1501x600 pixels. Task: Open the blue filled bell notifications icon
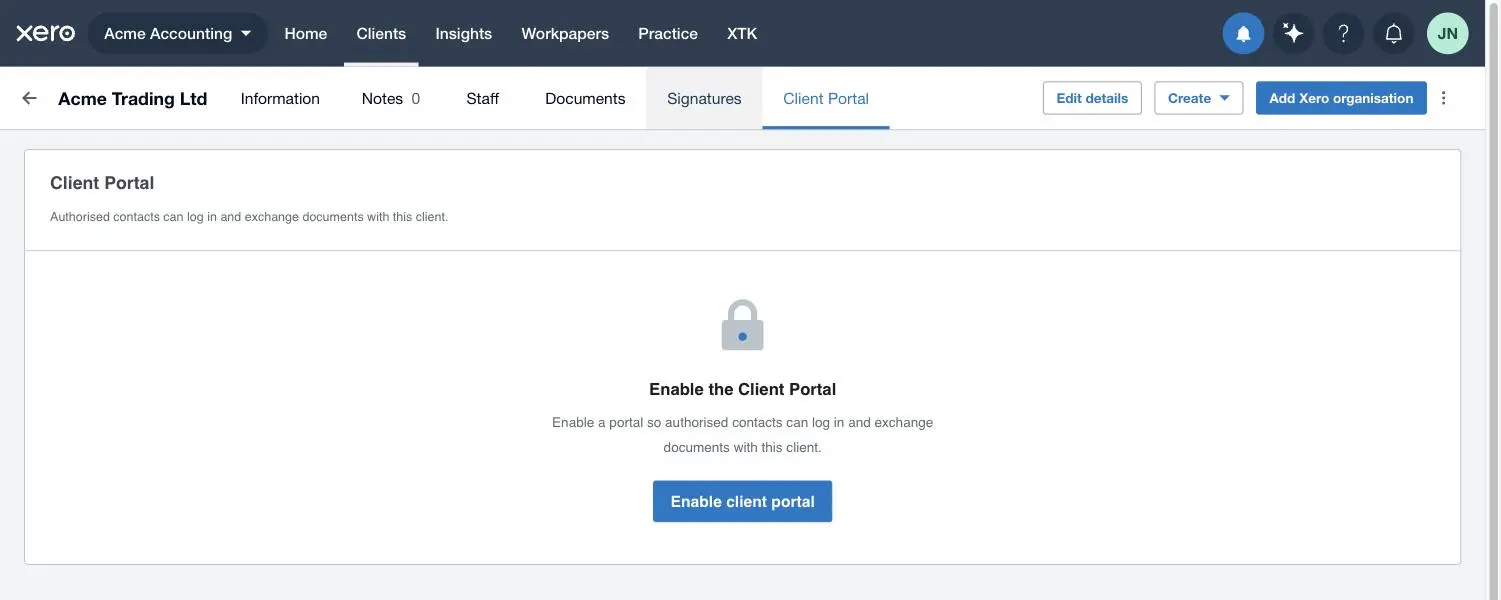click(x=1243, y=34)
